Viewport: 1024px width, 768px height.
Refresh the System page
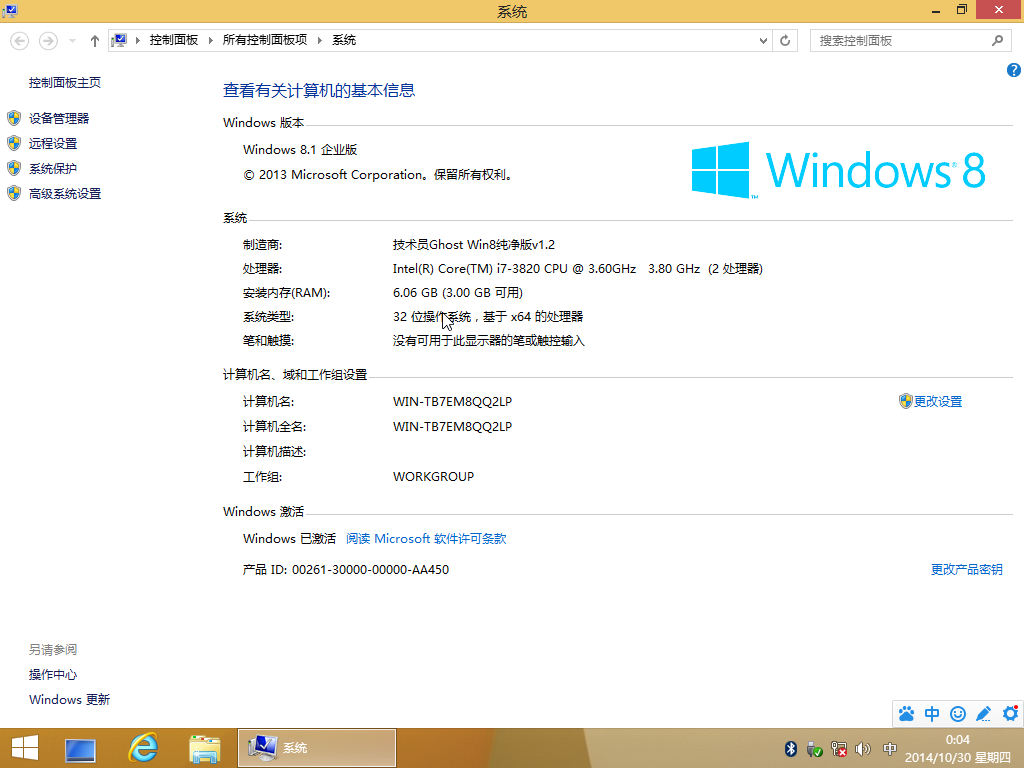point(785,40)
